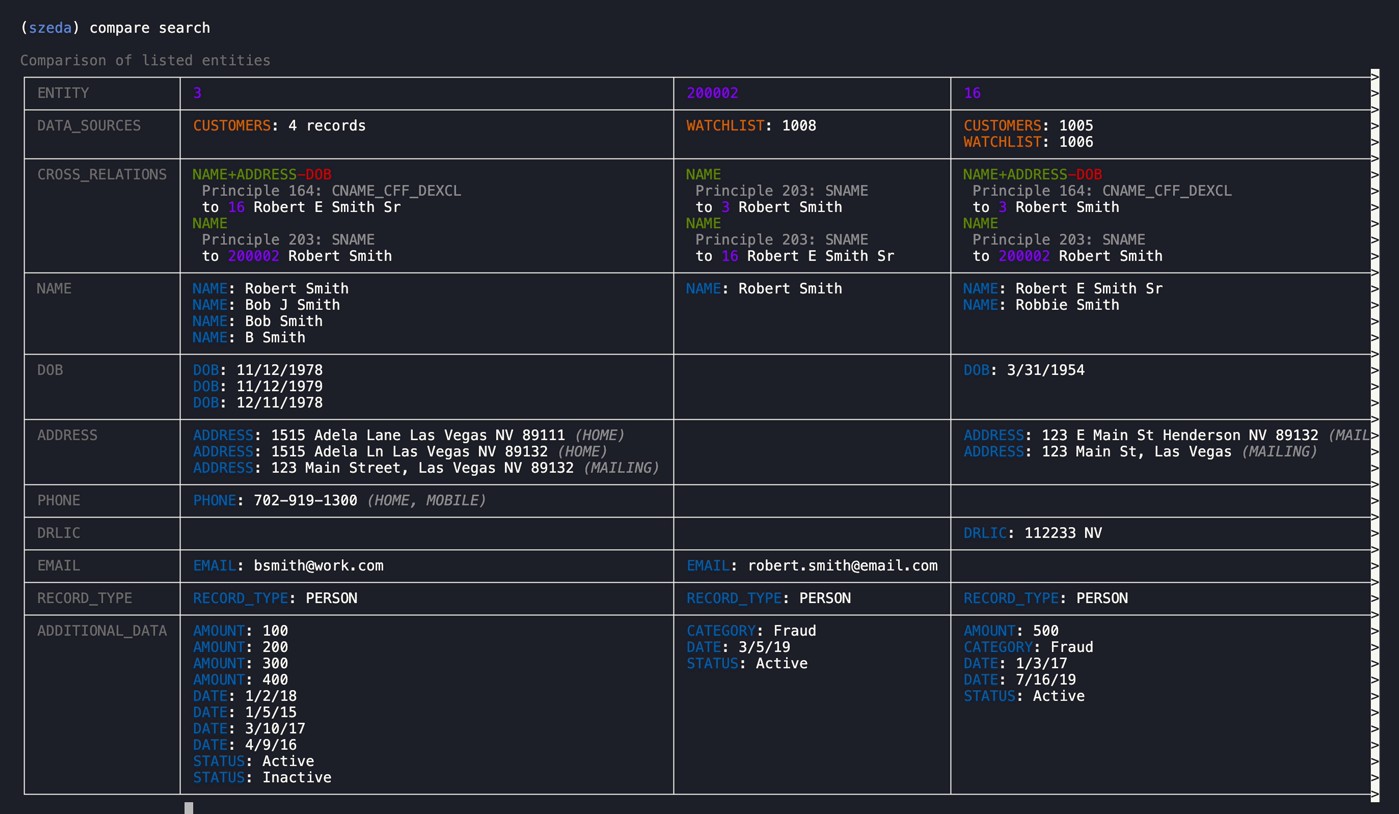The height and width of the screenshot is (814, 1399).
Task: Click the szeda command prompt line
Action: (x=115, y=27)
